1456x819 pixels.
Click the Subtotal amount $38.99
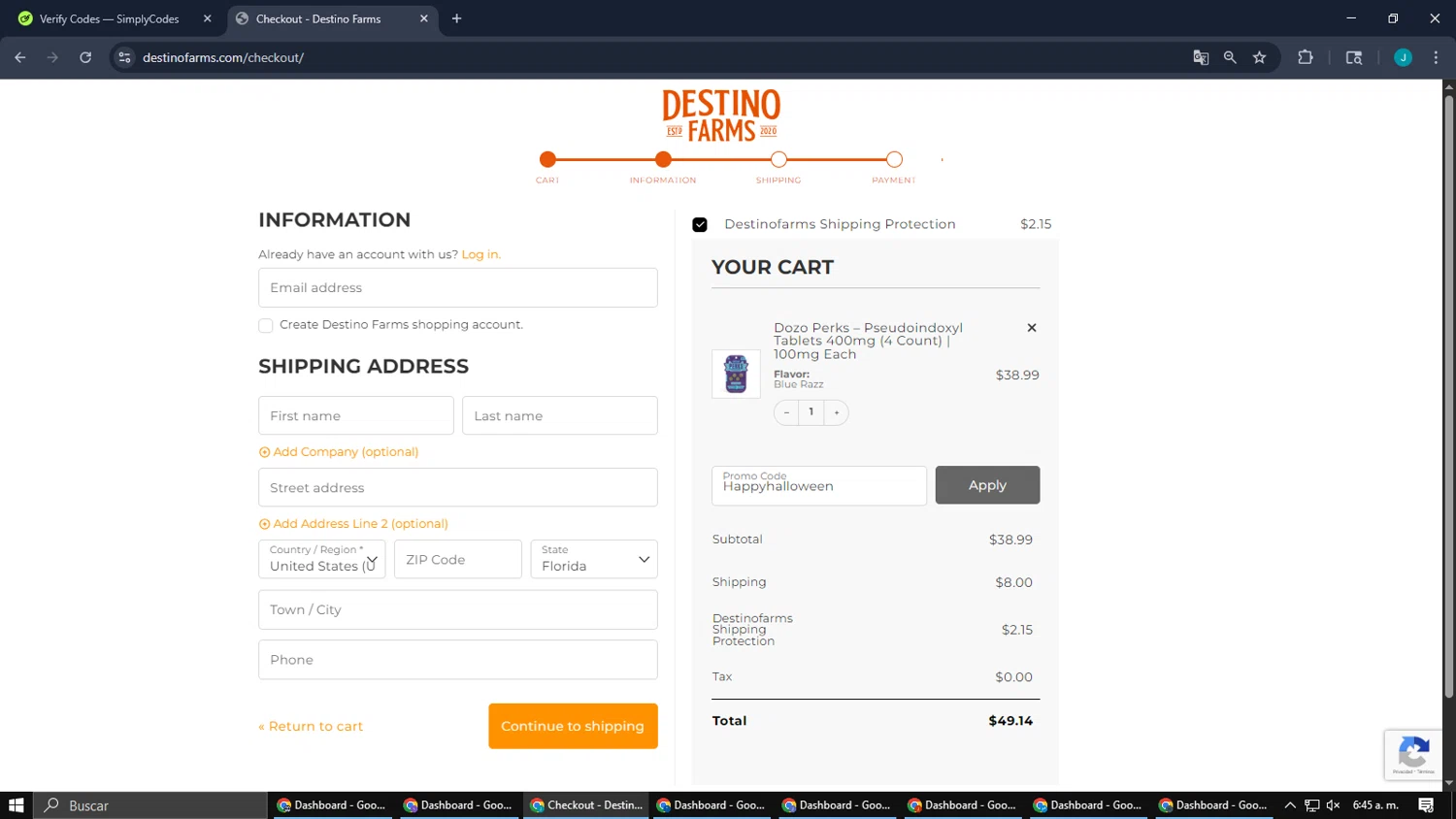click(1010, 540)
